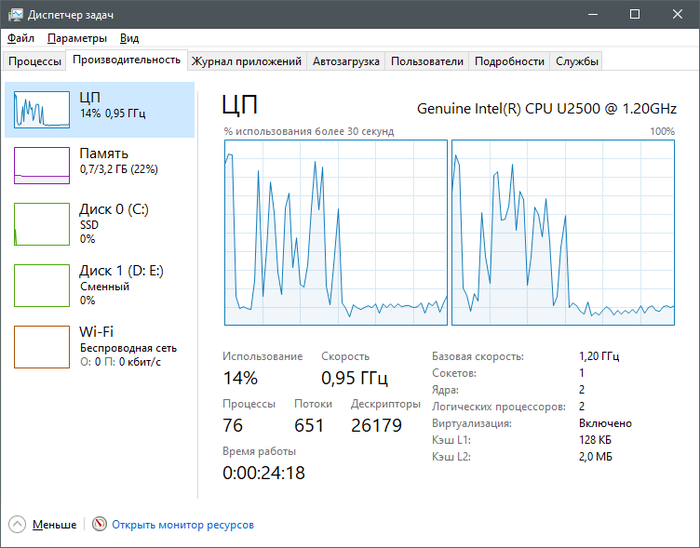Collapse view with the Меньше arrow icon
Screen dimensions: 700x548
point(17,524)
